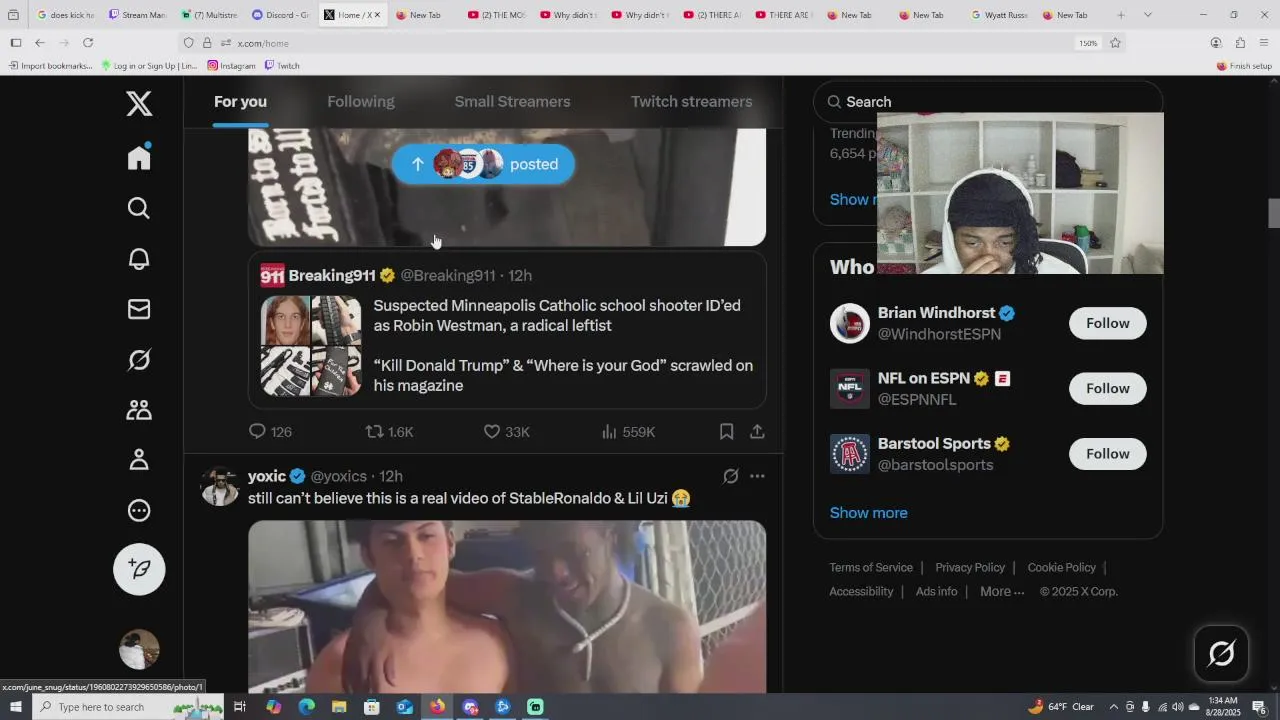Ask Grok about yoxic's post

(x=731, y=476)
